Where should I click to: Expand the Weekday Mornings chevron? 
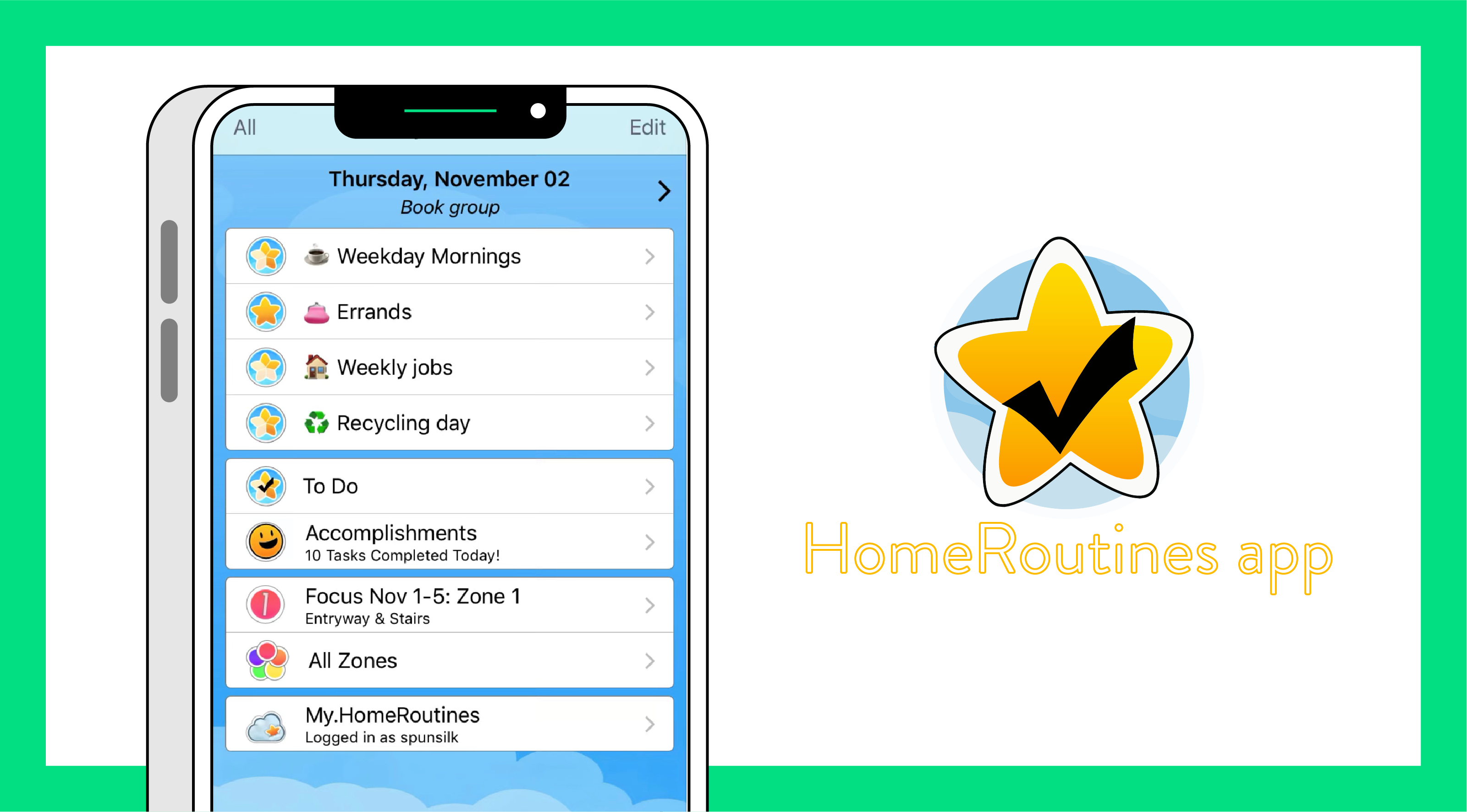click(x=651, y=256)
